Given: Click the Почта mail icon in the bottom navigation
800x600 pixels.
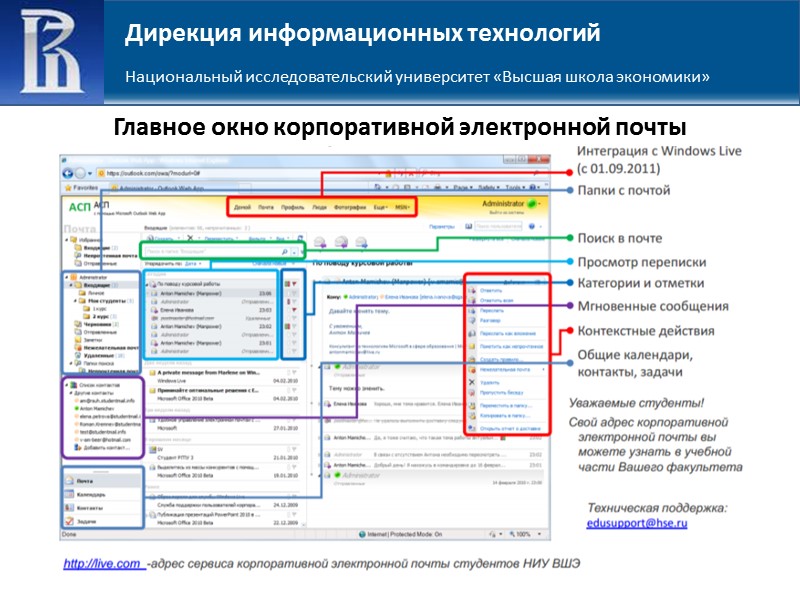Looking at the screenshot, I should coord(69,481).
